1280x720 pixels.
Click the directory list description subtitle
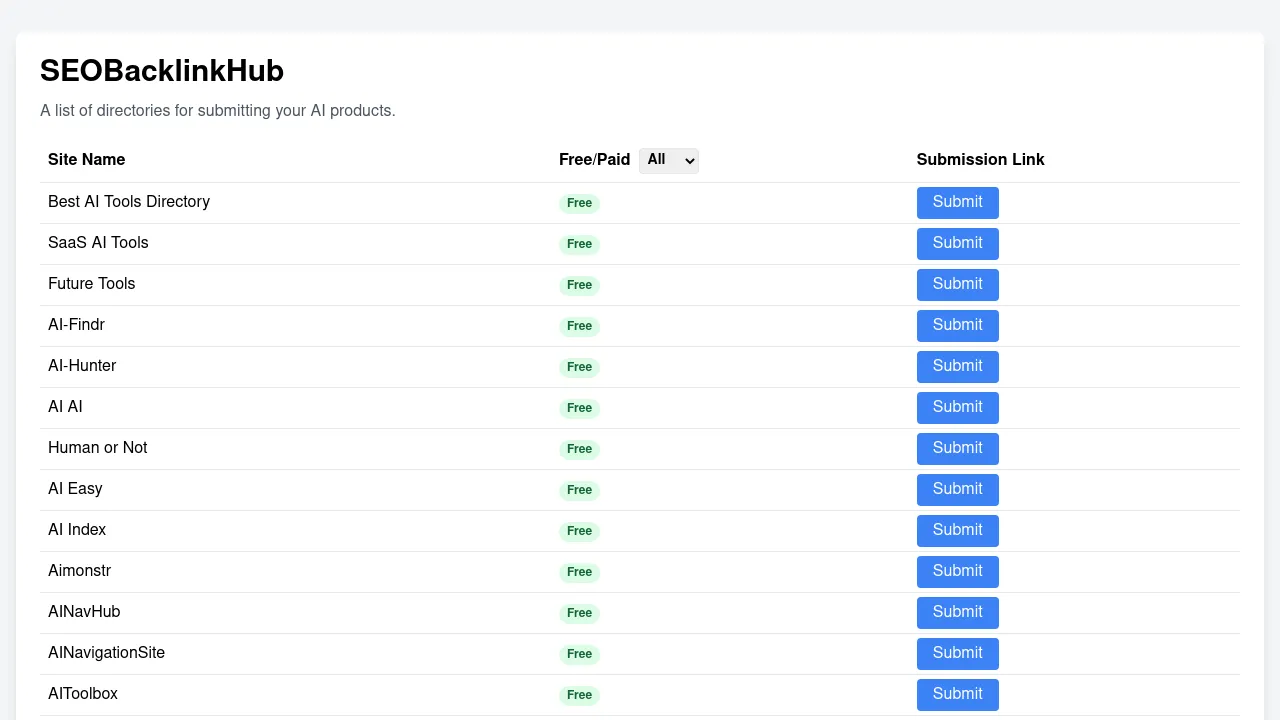pyautogui.click(x=218, y=111)
